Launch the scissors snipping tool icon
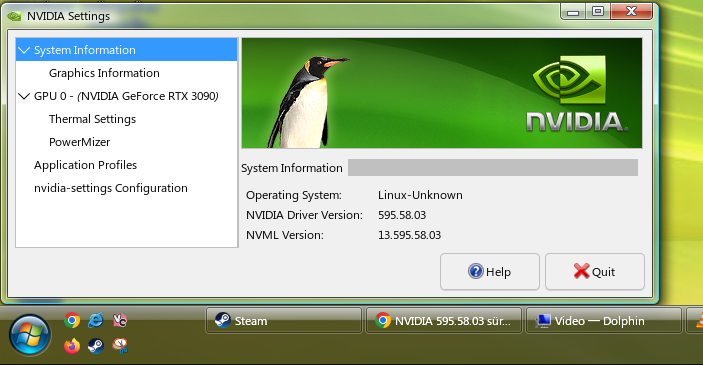 click(x=120, y=346)
